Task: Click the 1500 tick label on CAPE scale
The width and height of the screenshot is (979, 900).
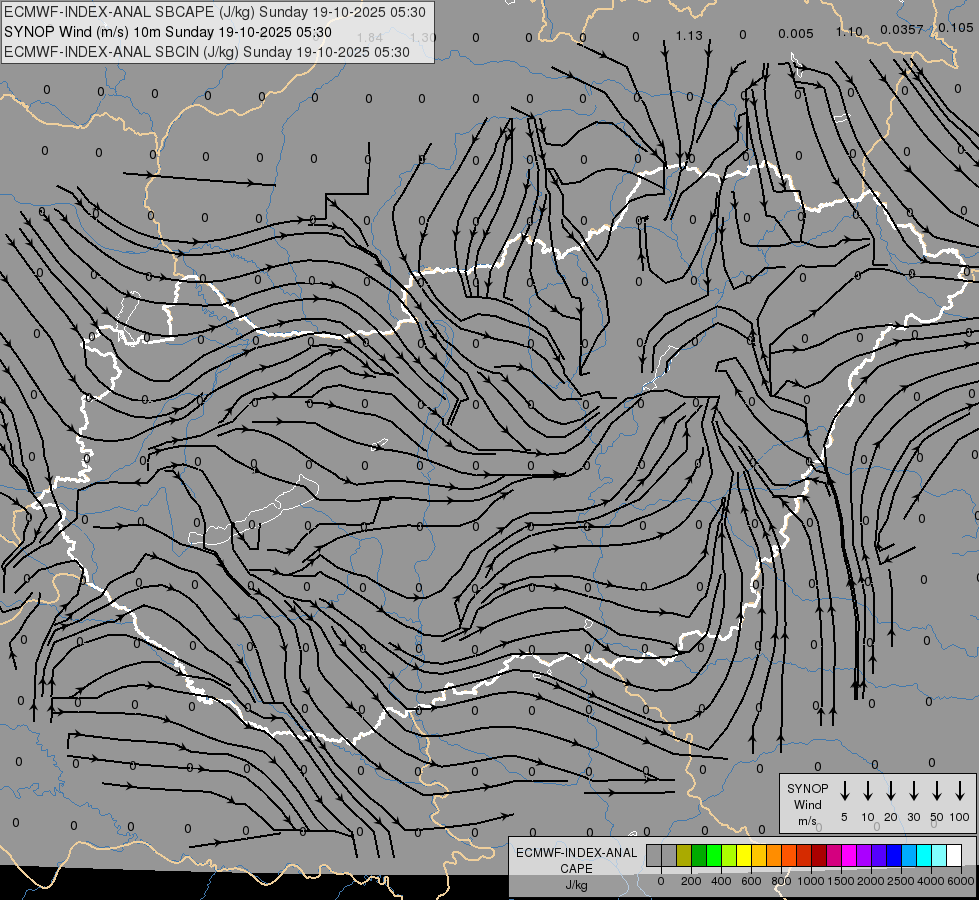Action: (x=841, y=881)
